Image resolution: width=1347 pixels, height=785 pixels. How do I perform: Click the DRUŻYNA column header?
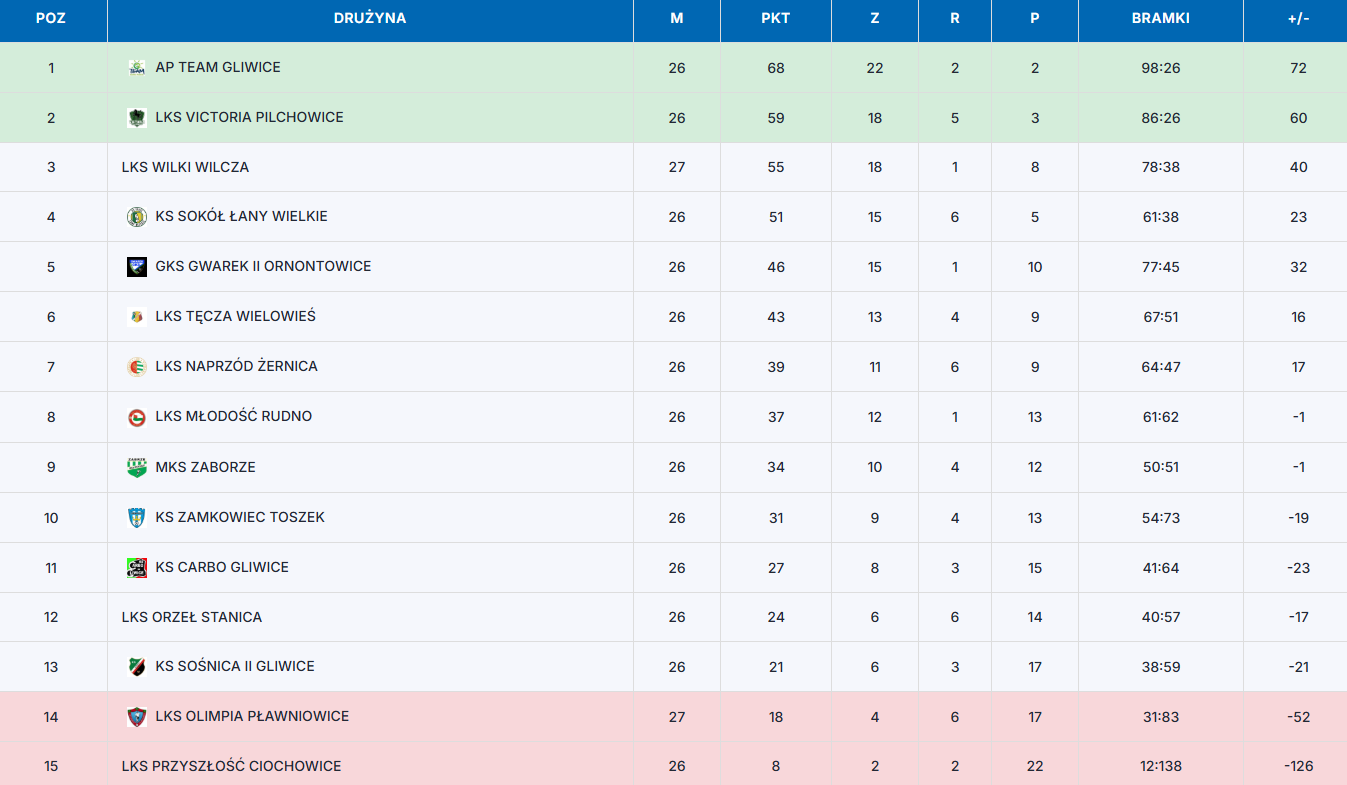pos(370,19)
